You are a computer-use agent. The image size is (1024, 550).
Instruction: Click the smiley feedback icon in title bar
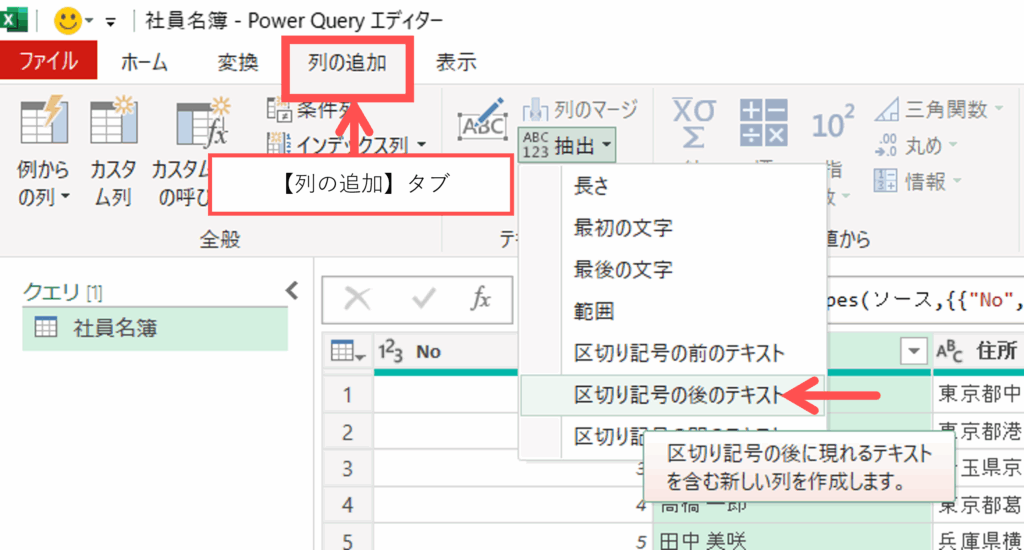68,20
